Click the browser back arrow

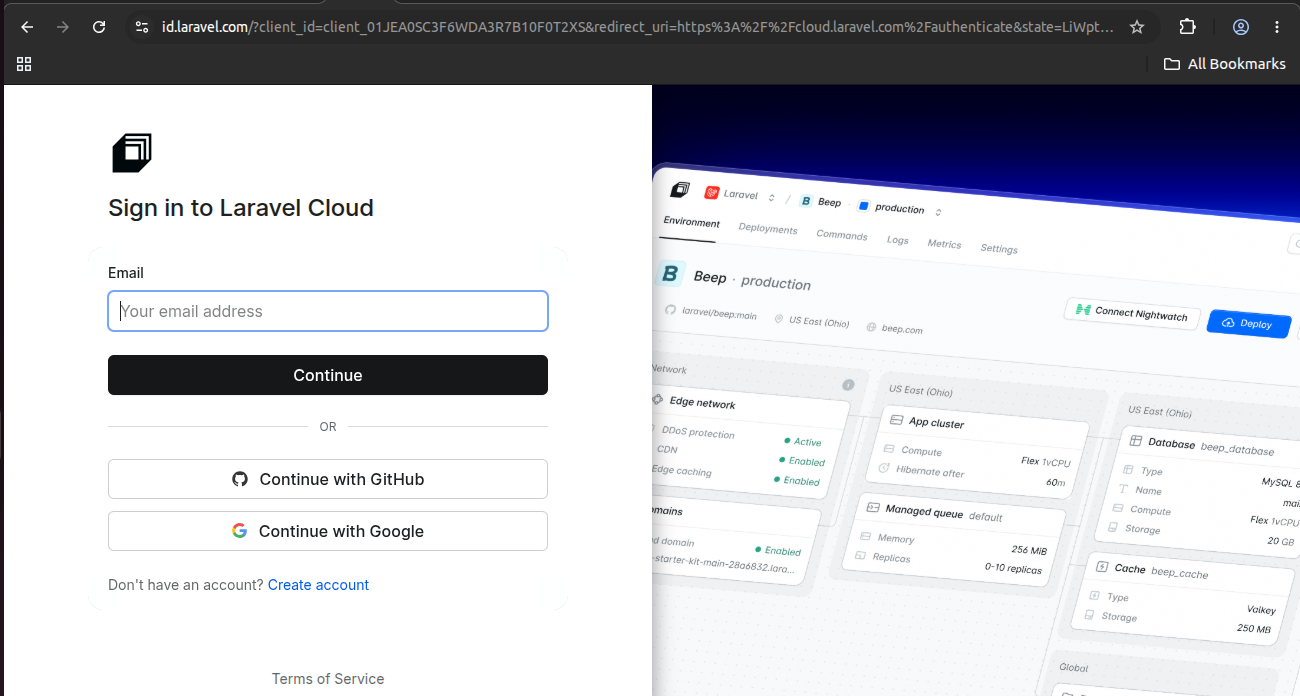click(x=27, y=27)
